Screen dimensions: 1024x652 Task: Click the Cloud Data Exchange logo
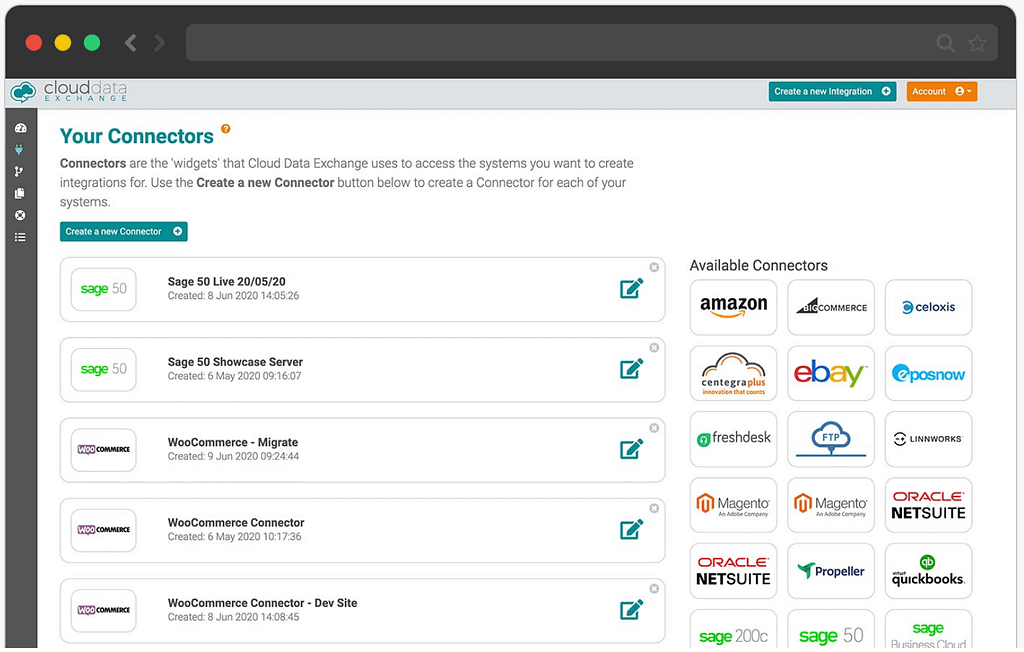pyautogui.click(x=69, y=91)
